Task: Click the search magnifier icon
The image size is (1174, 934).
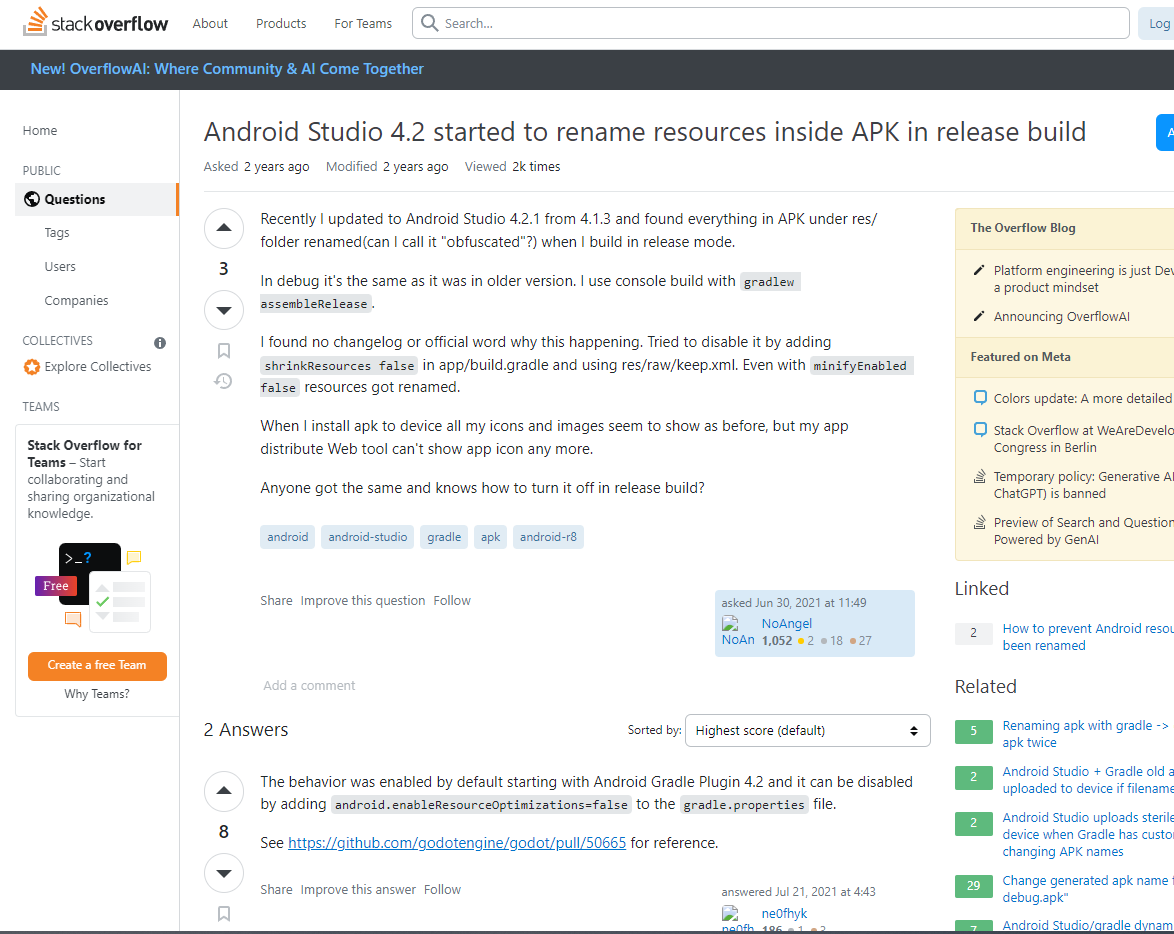Action: tap(429, 23)
